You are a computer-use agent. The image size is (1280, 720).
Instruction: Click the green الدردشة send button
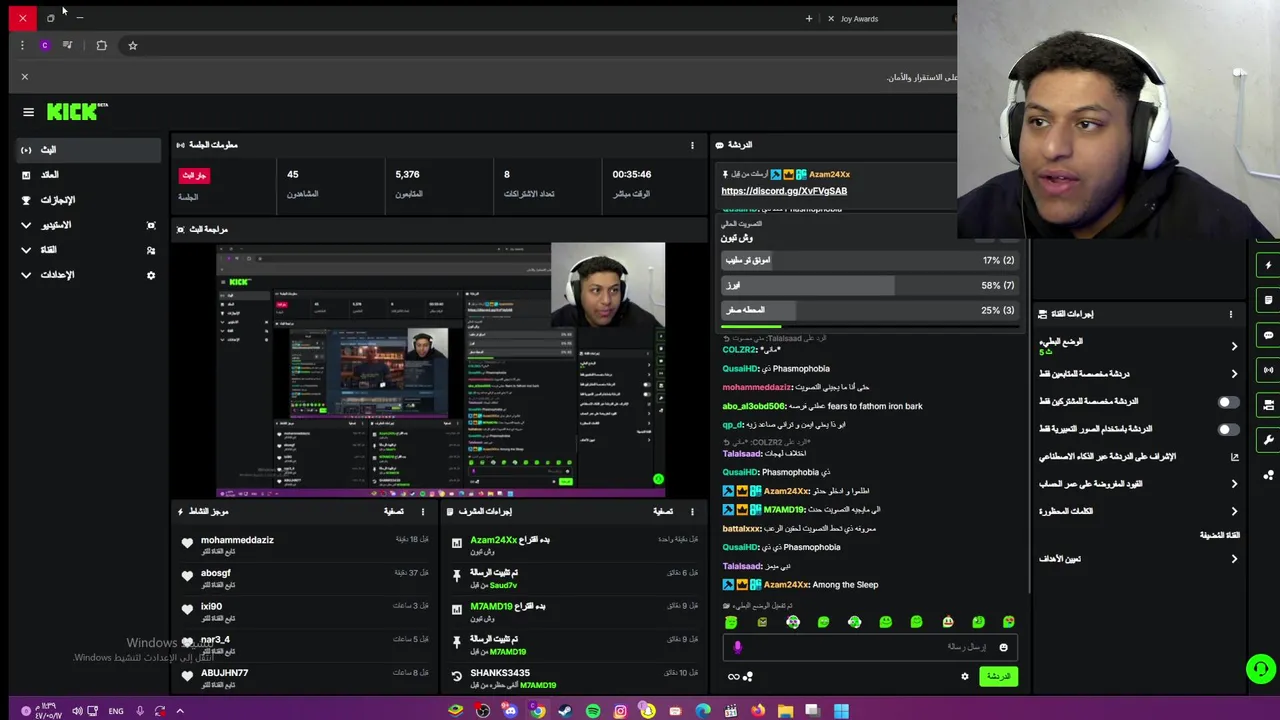[998, 676]
